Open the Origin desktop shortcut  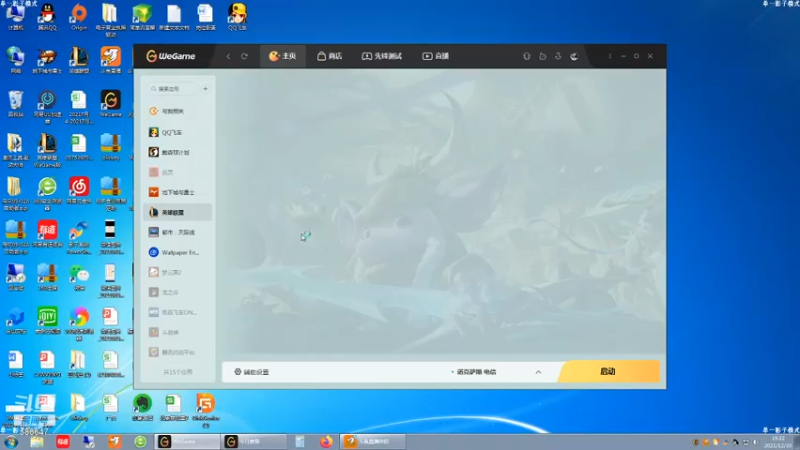point(79,17)
